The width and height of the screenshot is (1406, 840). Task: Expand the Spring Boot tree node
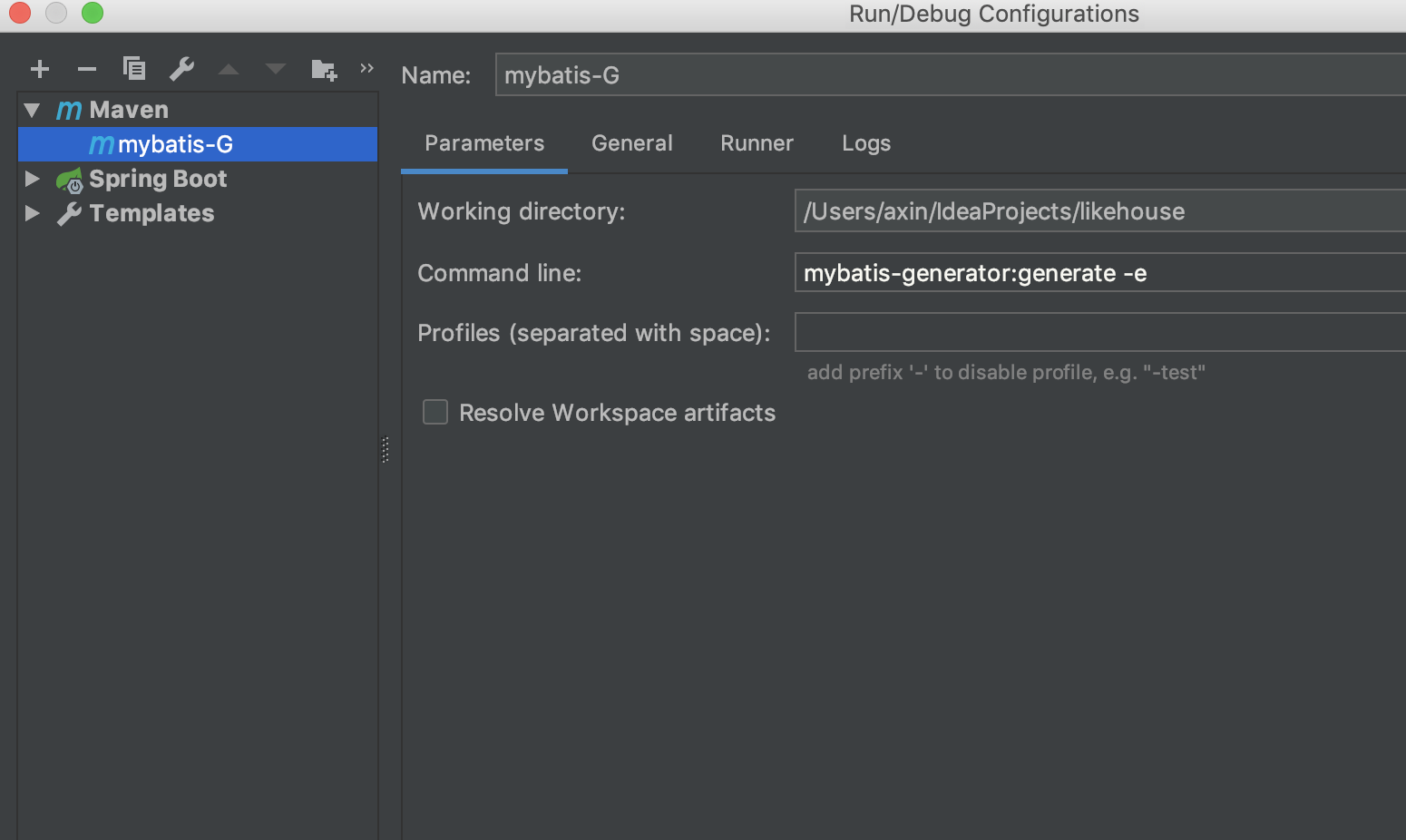(x=33, y=179)
